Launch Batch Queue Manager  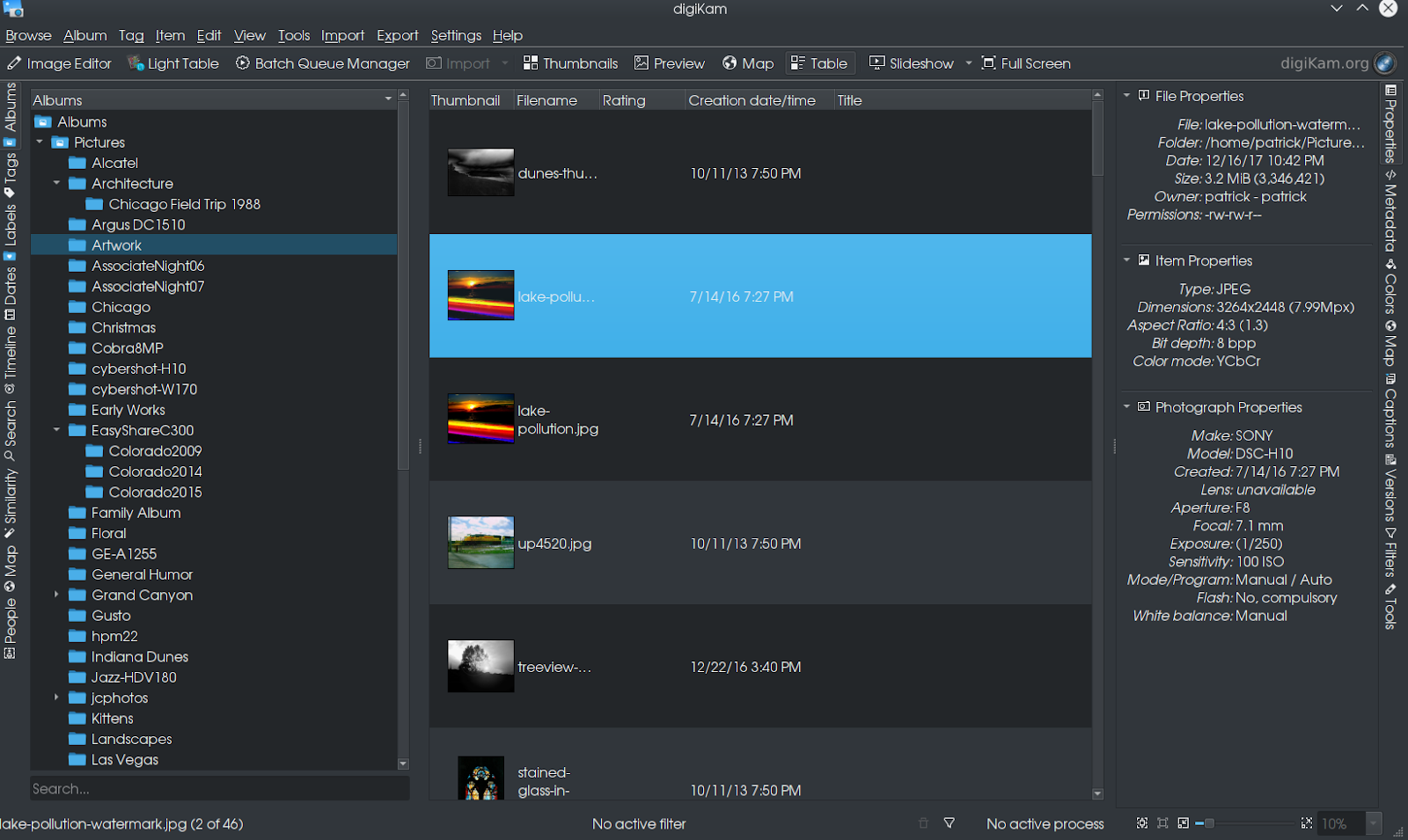(x=322, y=63)
